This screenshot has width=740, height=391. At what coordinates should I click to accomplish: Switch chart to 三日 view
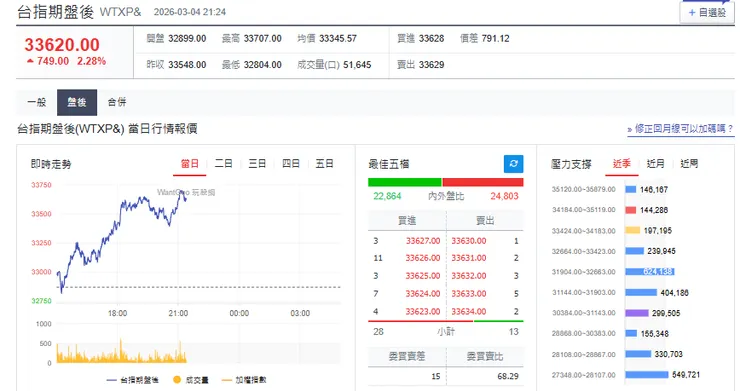click(x=257, y=164)
